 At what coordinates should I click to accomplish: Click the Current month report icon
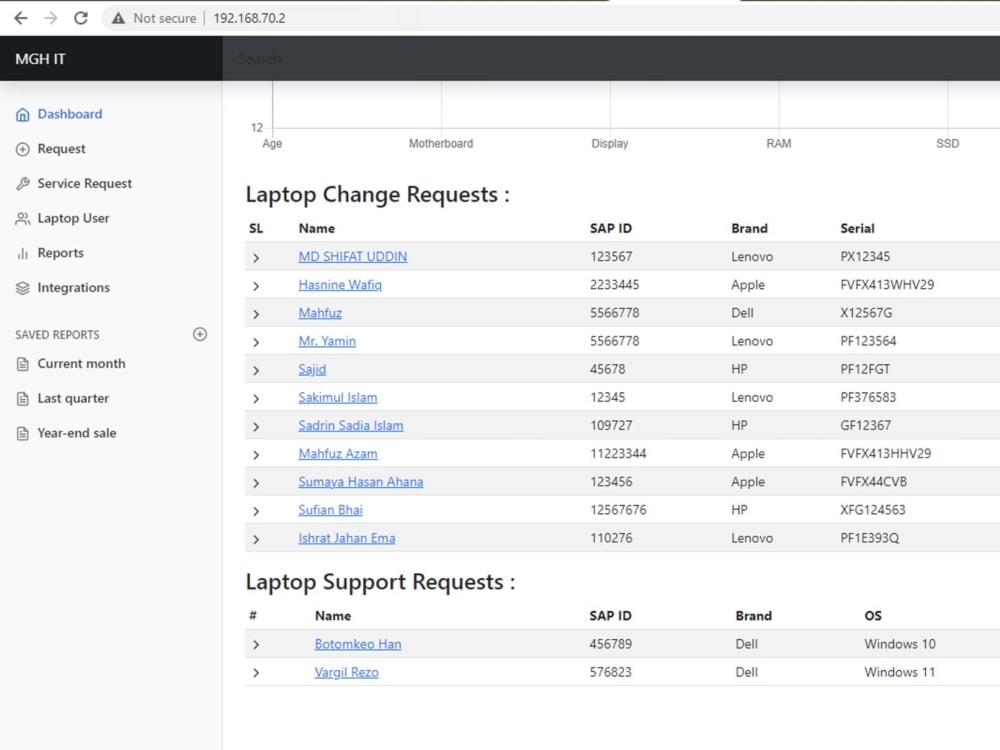tap(22, 363)
